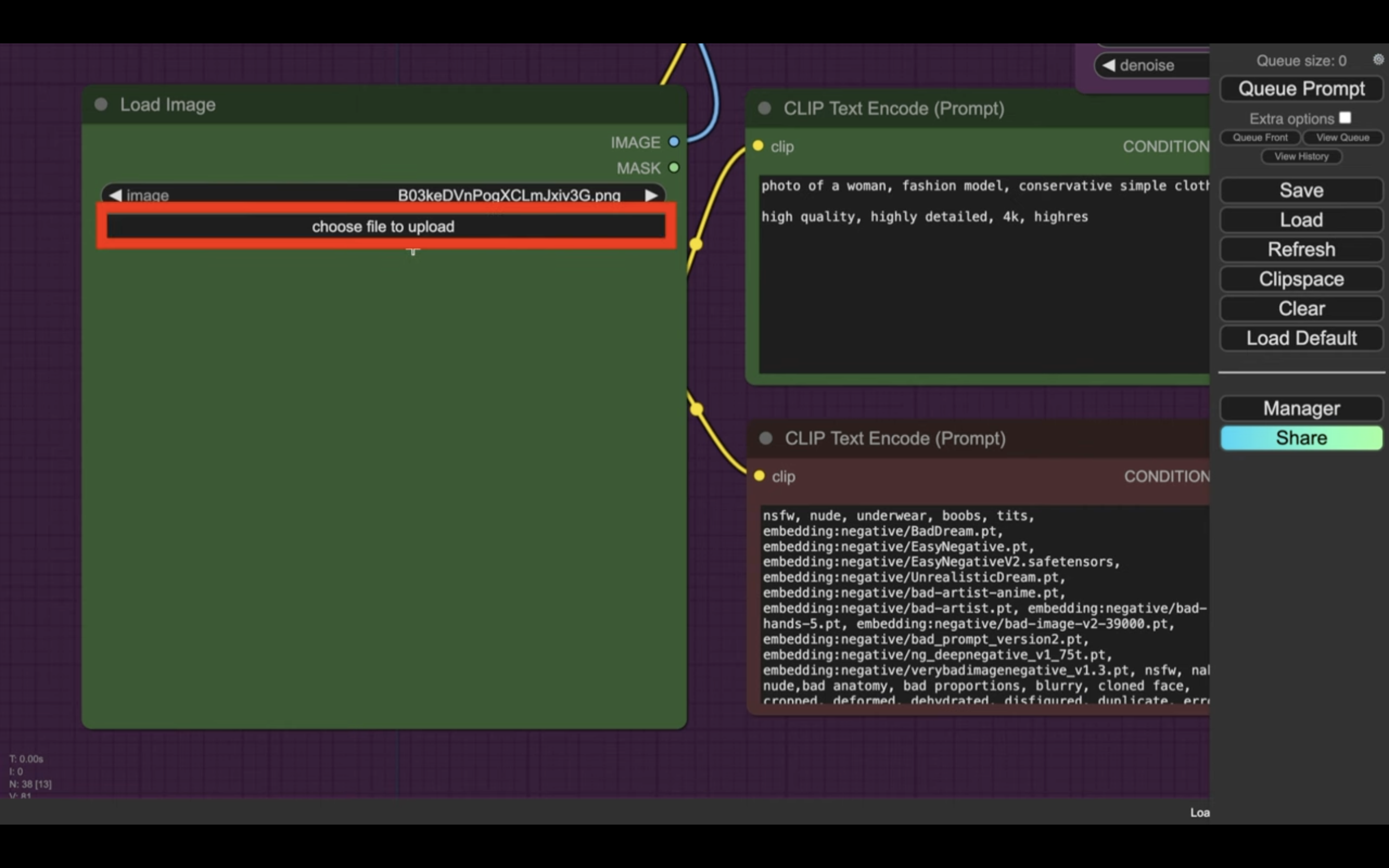The height and width of the screenshot is (868, 1389).
Task: Click the CONDITIONING output label on green node
Action: coord(1166,147)
